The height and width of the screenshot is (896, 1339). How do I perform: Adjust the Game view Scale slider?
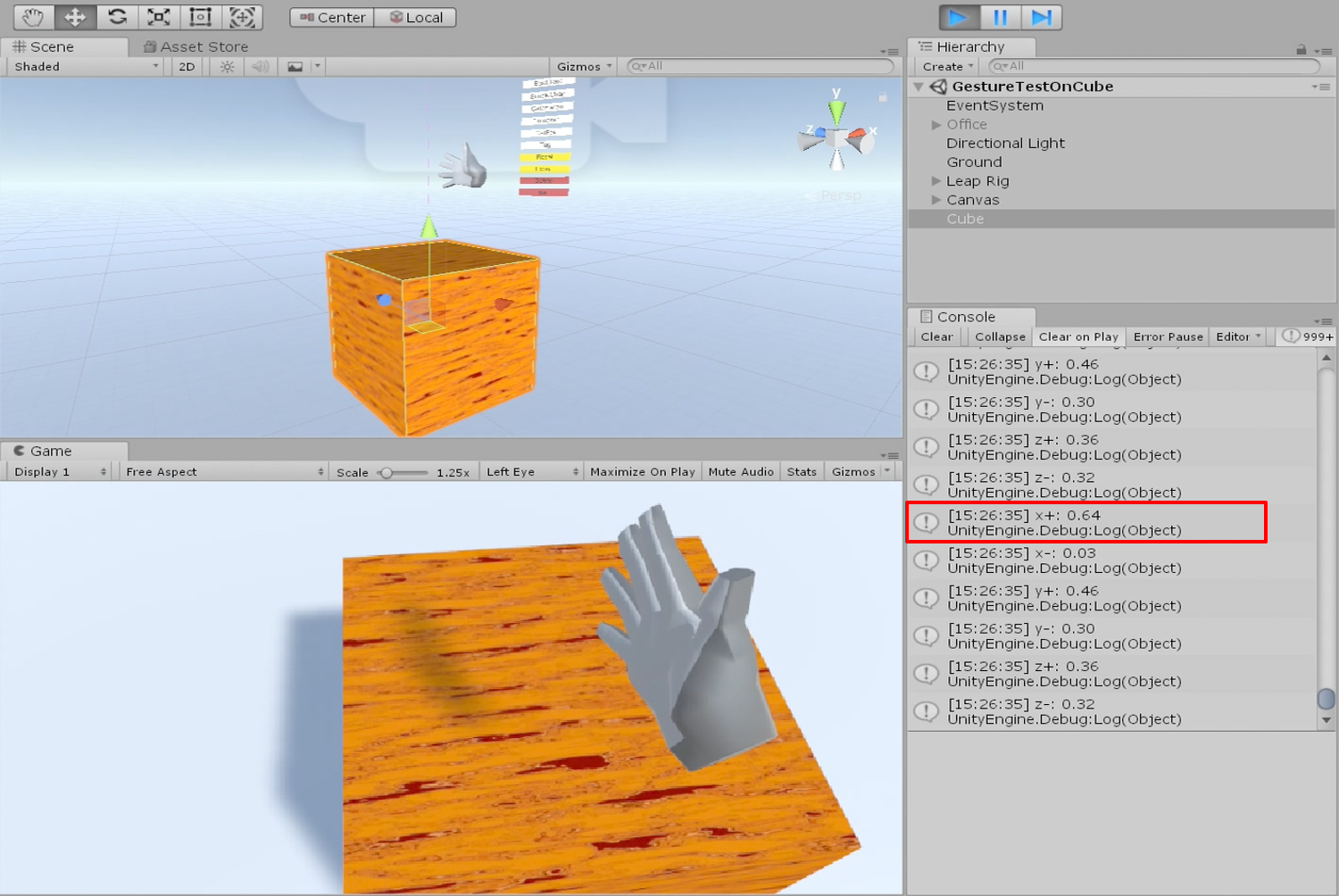(x=387, y=473)
